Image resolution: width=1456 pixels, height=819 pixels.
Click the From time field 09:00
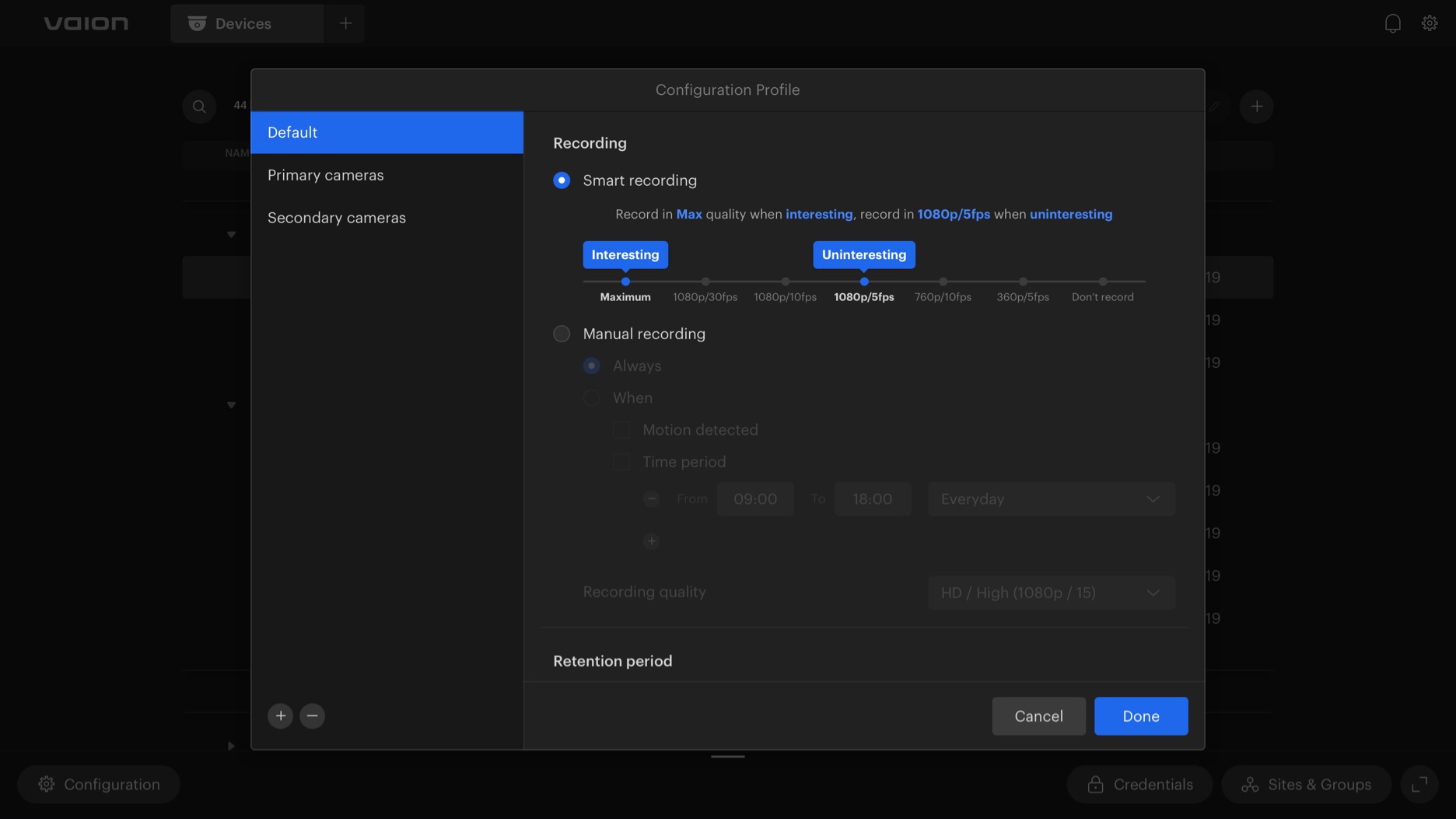click(x=755, y=499)
